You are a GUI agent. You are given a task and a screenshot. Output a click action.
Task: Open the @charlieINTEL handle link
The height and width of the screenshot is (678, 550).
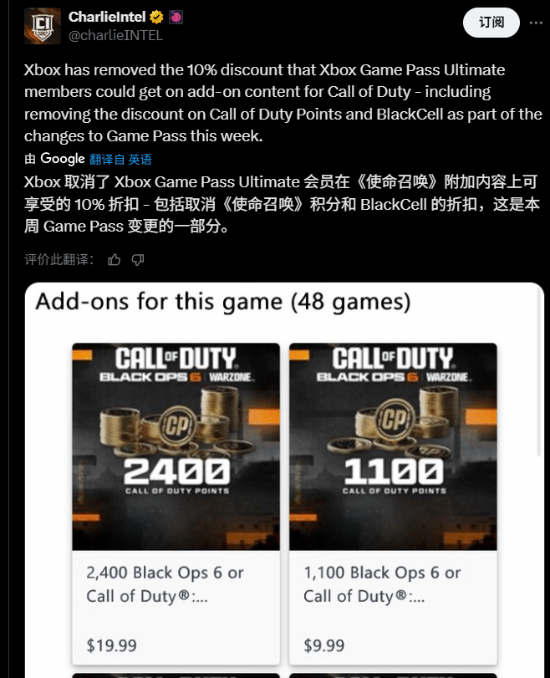115,35
